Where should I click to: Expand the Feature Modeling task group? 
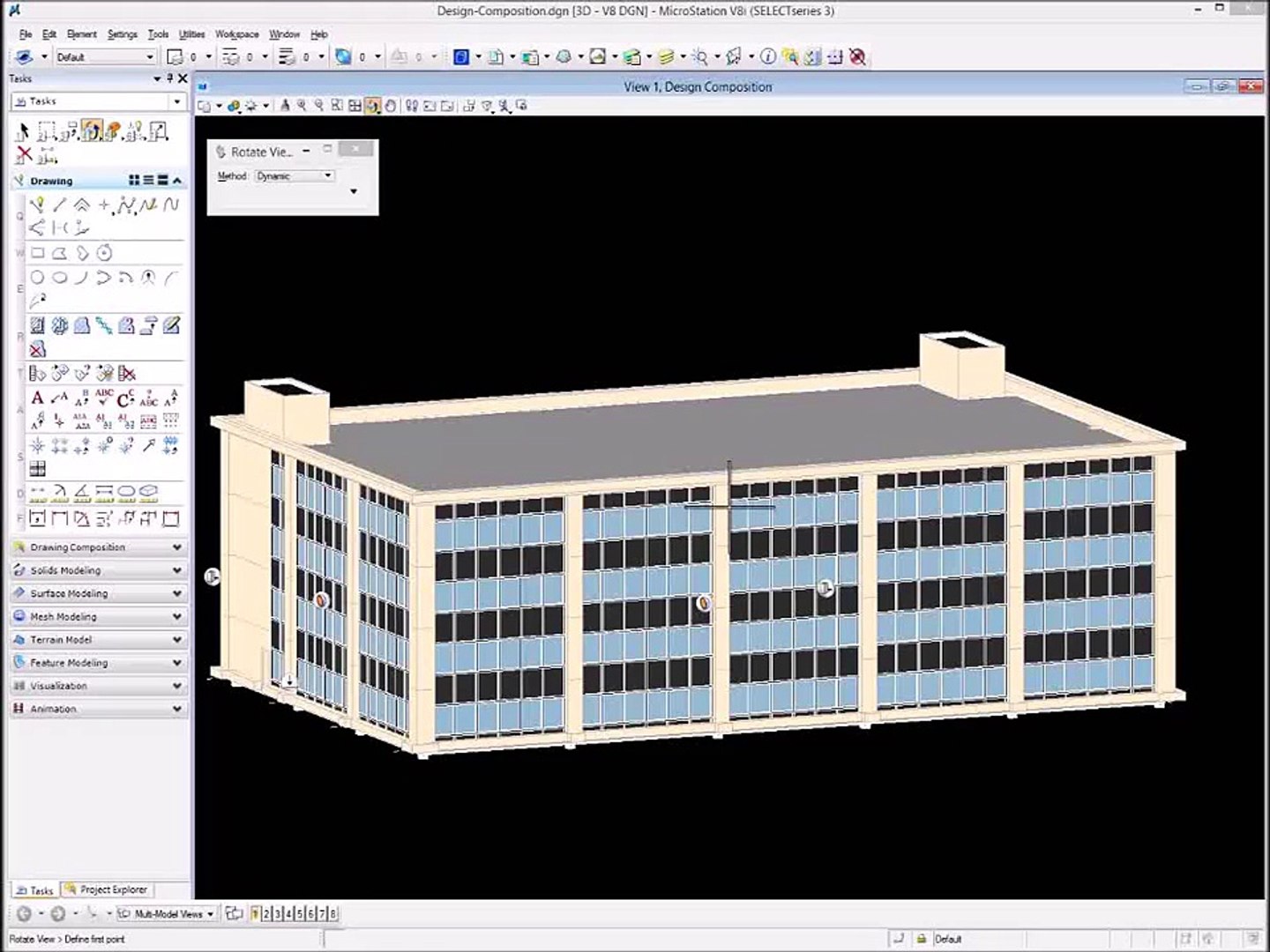coord(99,662)
